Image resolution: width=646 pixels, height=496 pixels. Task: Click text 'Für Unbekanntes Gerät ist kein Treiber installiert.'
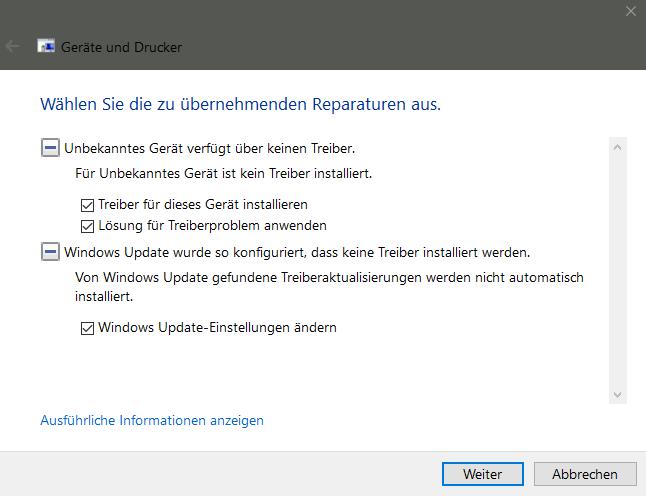pyautogui.click(x=224, y=173)
